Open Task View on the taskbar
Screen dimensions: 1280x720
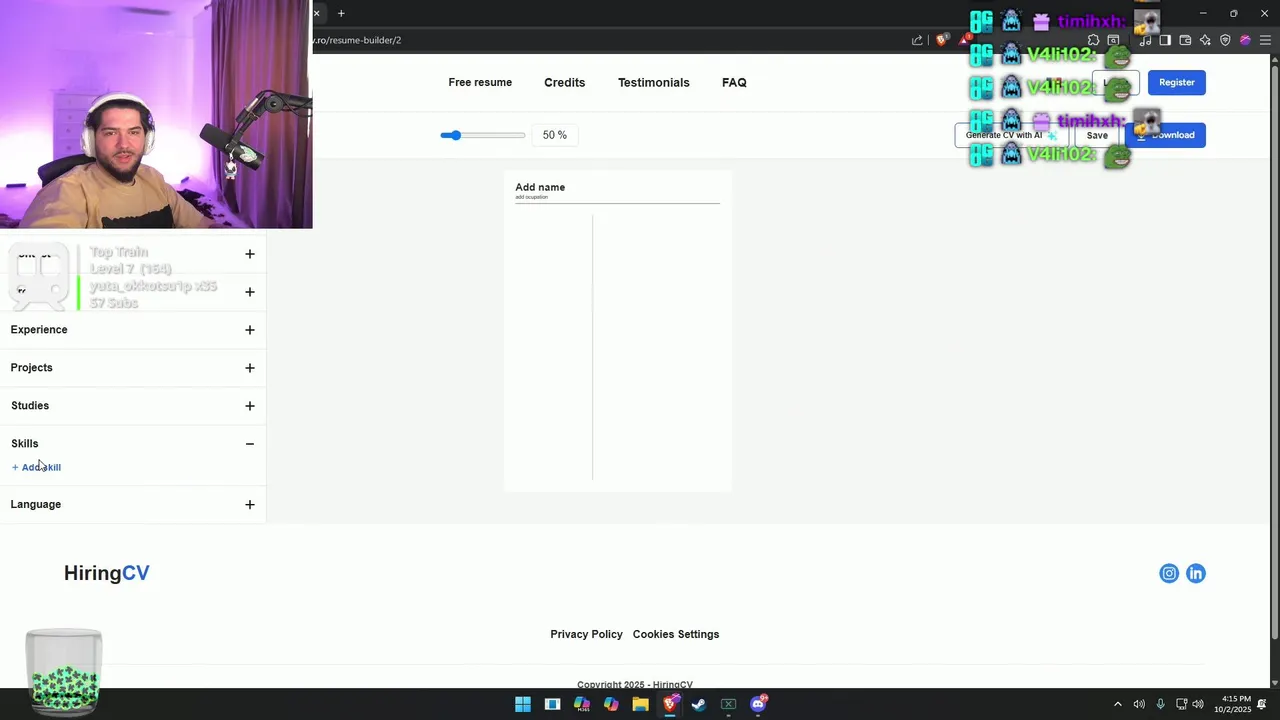(x=552, y=704)
